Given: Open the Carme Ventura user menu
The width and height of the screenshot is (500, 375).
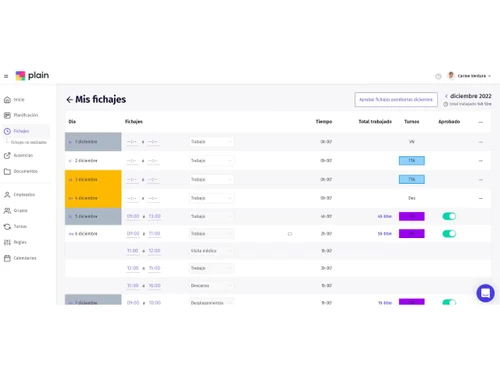Looking at the screenshot, I should pos(470,76).
